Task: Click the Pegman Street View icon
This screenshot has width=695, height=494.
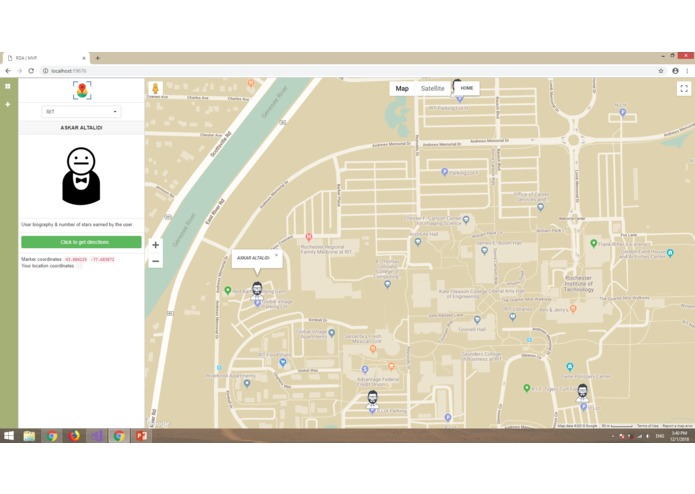Action: 155,88
